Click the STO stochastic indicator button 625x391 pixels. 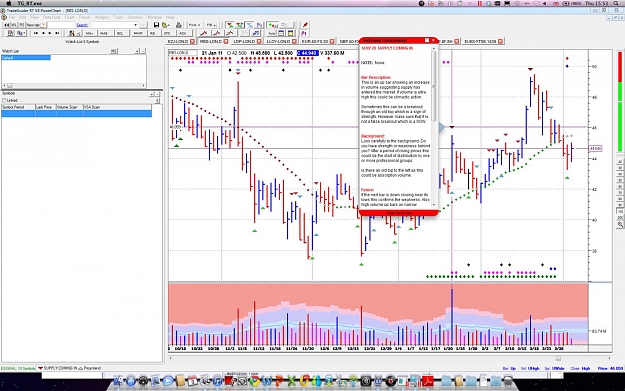tap(167, 33)
